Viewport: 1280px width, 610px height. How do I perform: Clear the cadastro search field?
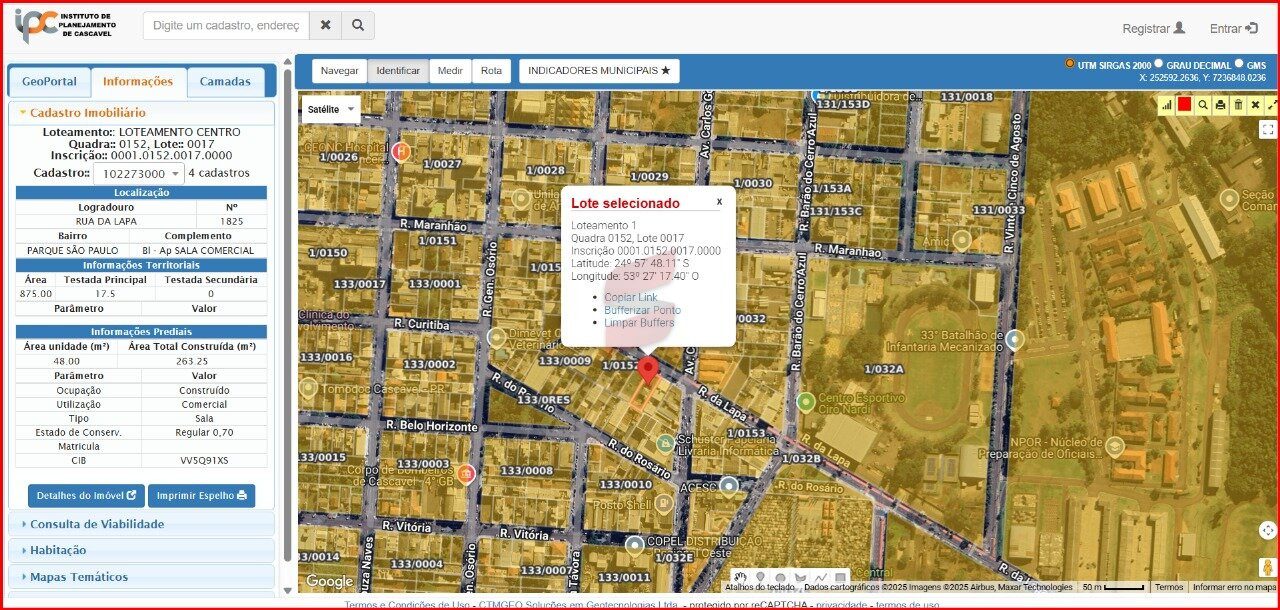tap(325, 26)
